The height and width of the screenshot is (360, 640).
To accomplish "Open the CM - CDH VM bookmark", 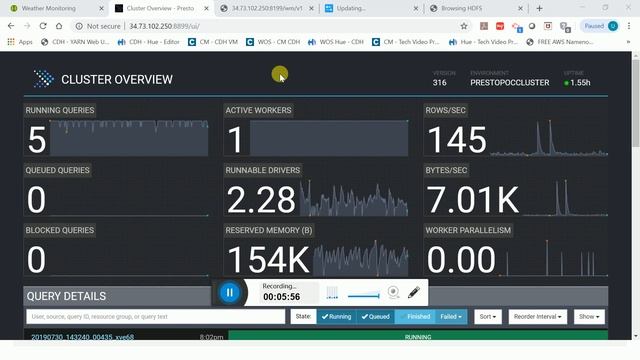I will 213,42.
